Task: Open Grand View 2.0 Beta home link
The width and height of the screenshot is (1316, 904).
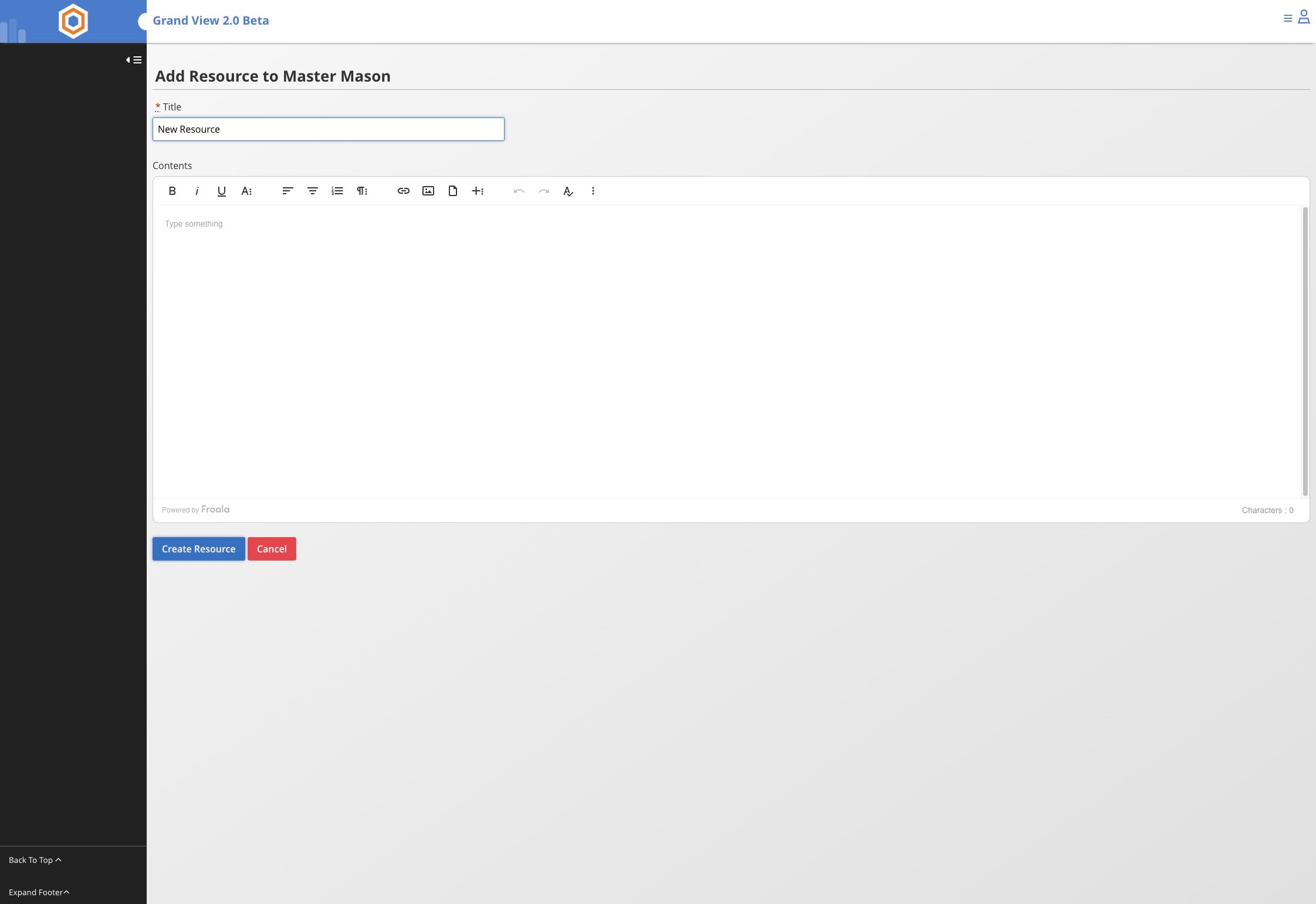Action: (x=211, y=21)
